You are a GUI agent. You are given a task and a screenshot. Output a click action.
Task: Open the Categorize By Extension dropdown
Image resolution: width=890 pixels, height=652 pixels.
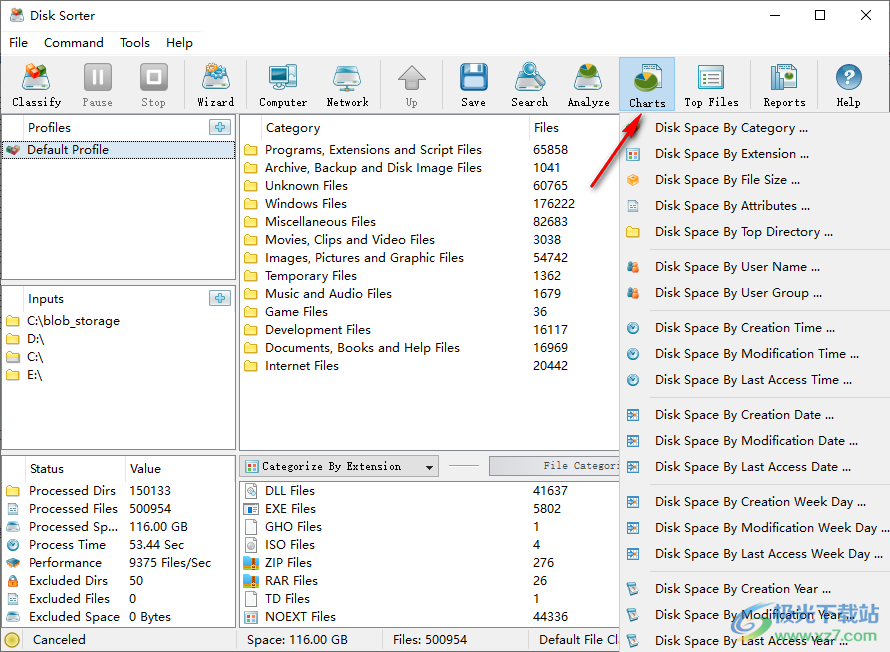point(339,466)
